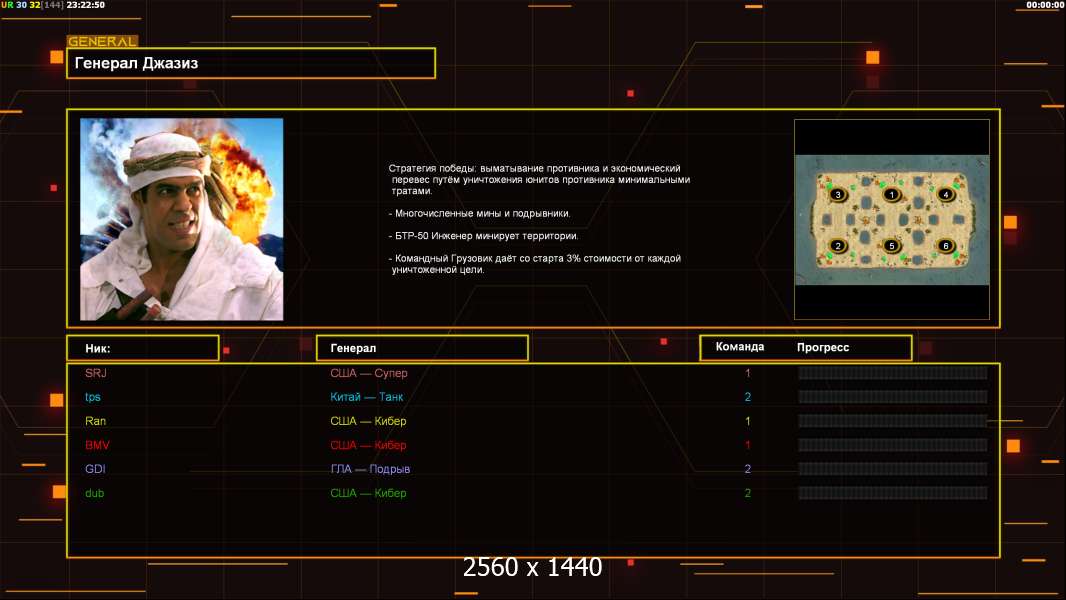Click team number 2 in GDI's row
1066x600 pixels.
tap(747, 469)
